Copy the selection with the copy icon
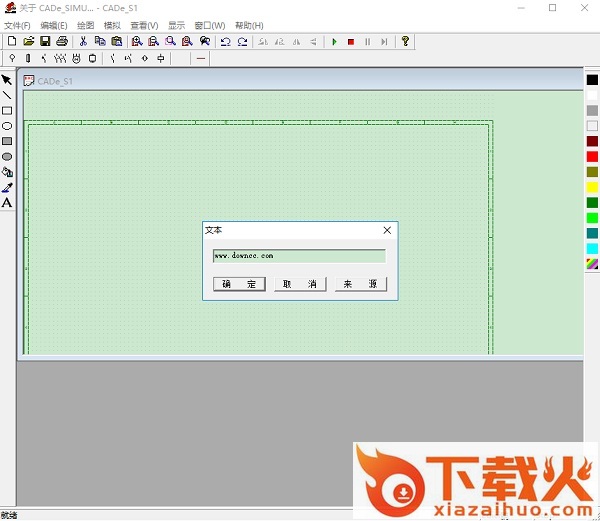 coord(100,41)
